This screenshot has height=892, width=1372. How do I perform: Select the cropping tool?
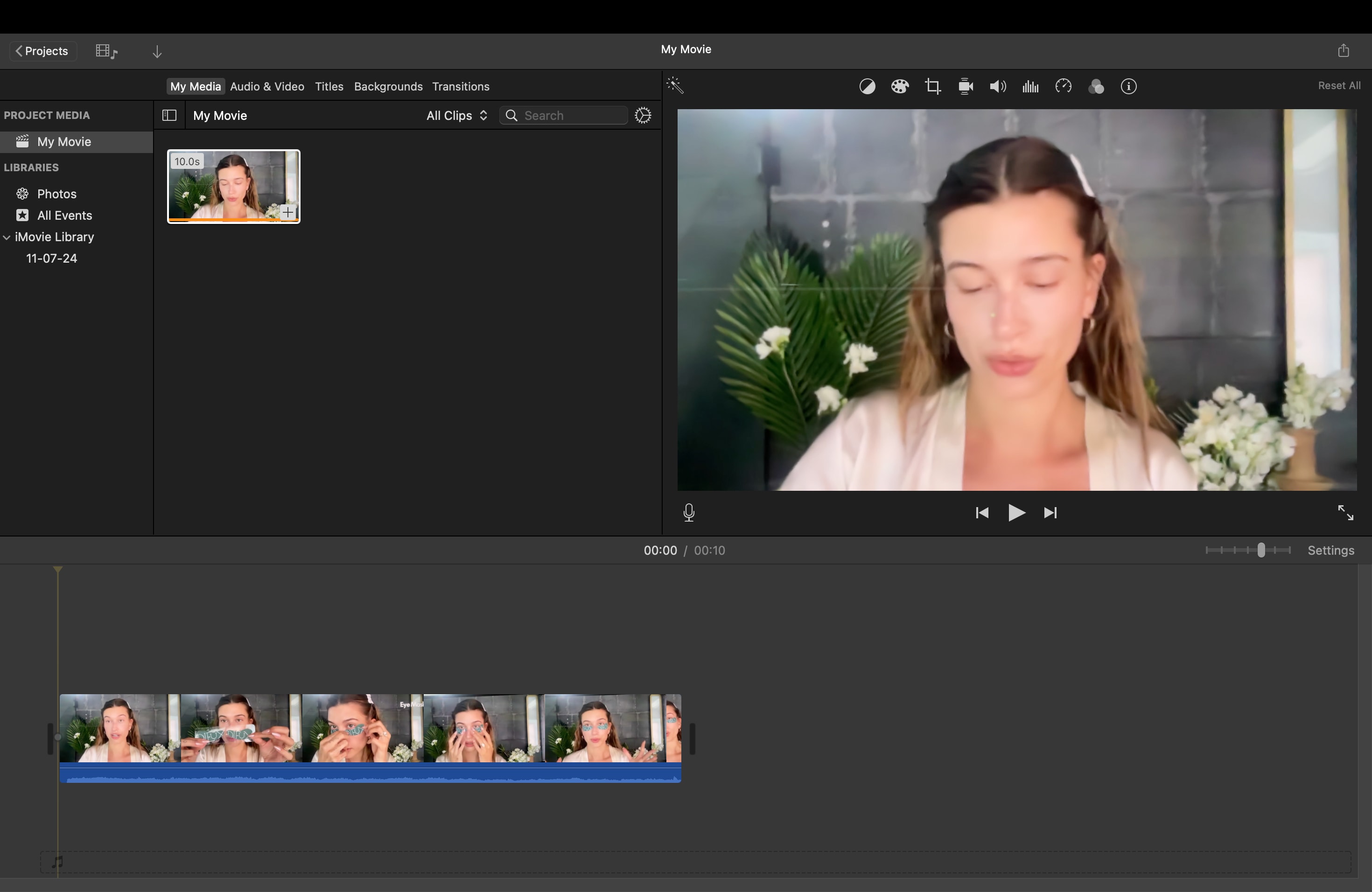933,86
